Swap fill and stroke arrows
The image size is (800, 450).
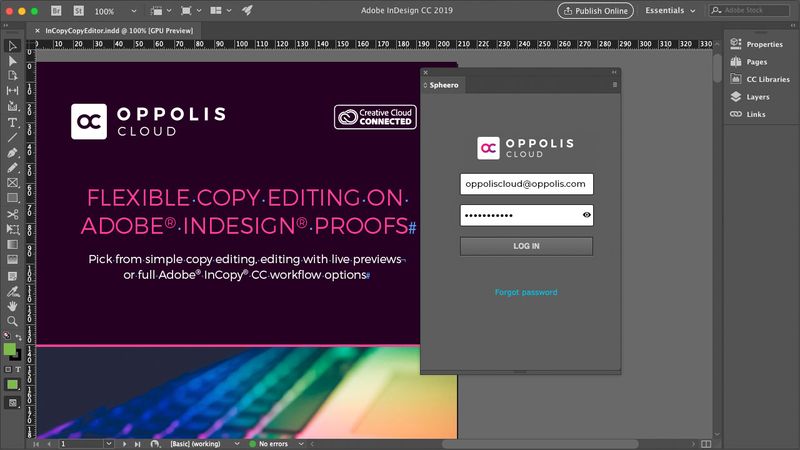tap(18, 337)
